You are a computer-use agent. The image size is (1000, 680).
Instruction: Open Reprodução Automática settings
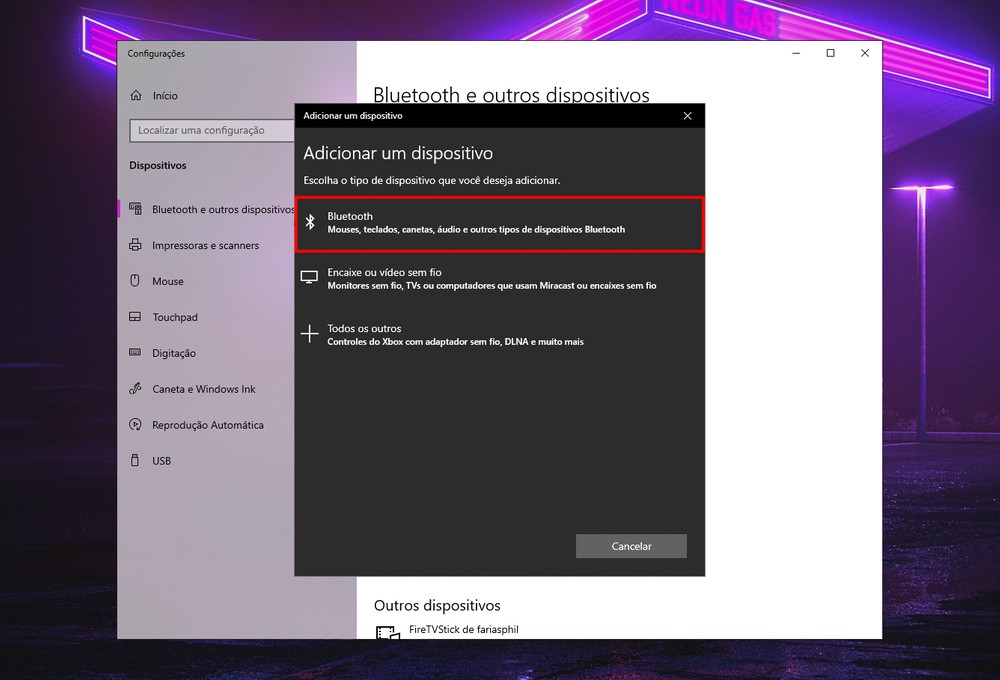(x=208, y=426)
